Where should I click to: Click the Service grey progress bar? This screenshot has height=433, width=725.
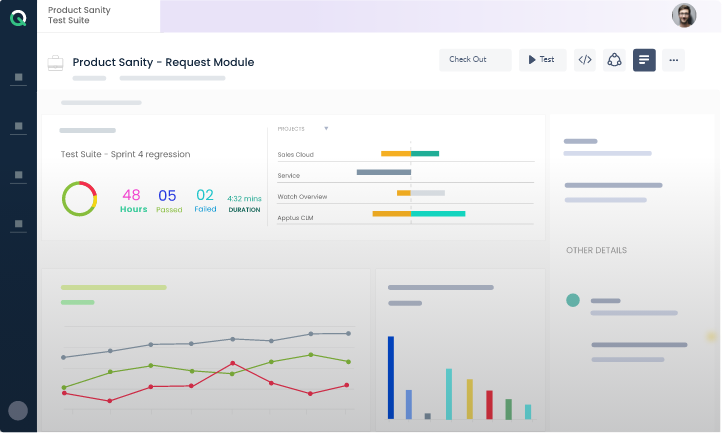point(384,172)
